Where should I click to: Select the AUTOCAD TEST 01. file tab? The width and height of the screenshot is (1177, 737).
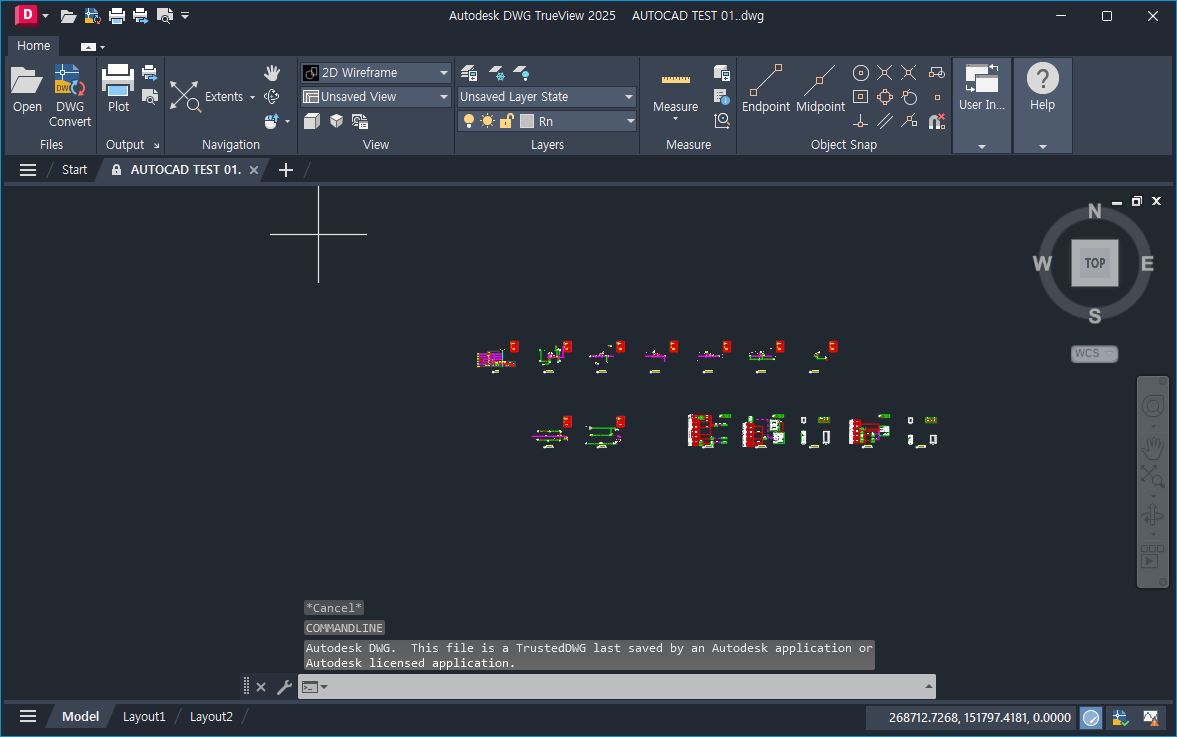click(185, 170)
